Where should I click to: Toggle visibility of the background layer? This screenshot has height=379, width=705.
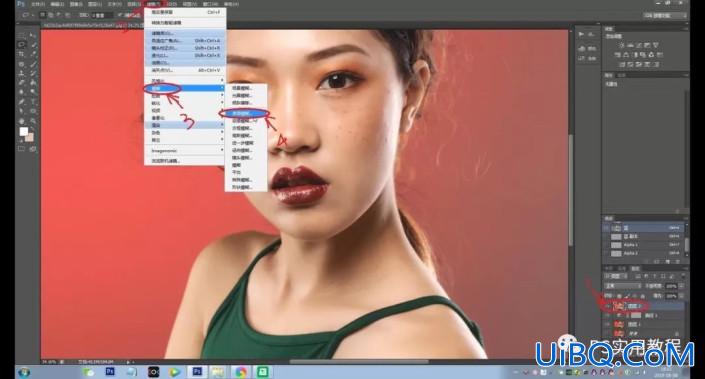[x=607, y=334]
